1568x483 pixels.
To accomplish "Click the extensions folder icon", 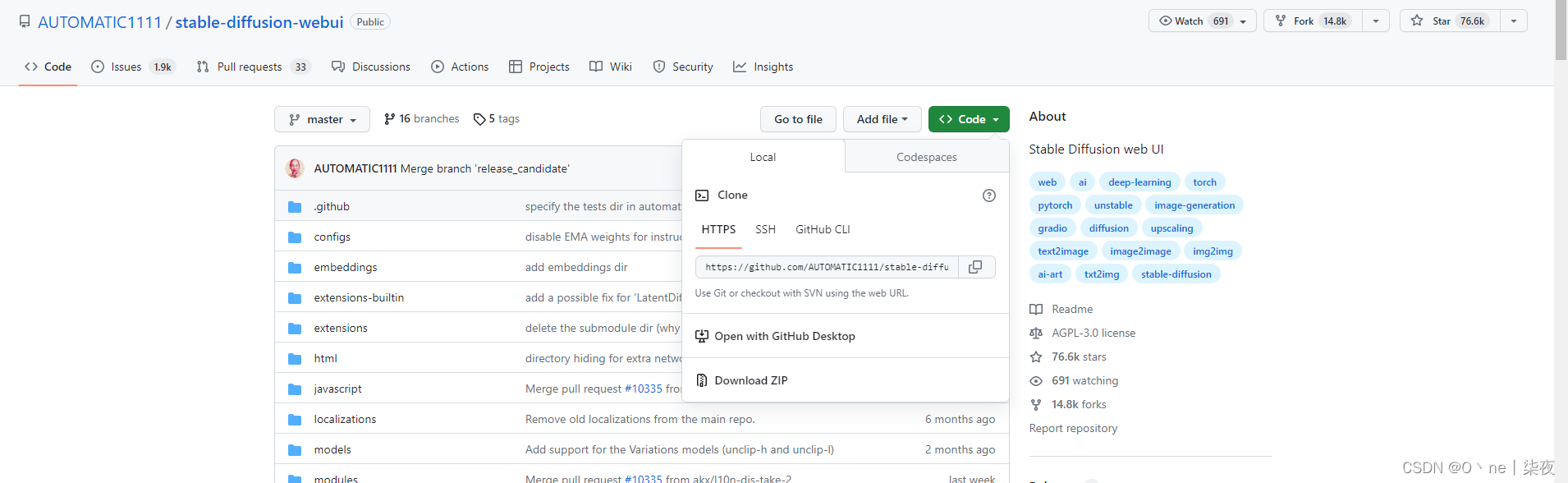I will click(295, 329).
